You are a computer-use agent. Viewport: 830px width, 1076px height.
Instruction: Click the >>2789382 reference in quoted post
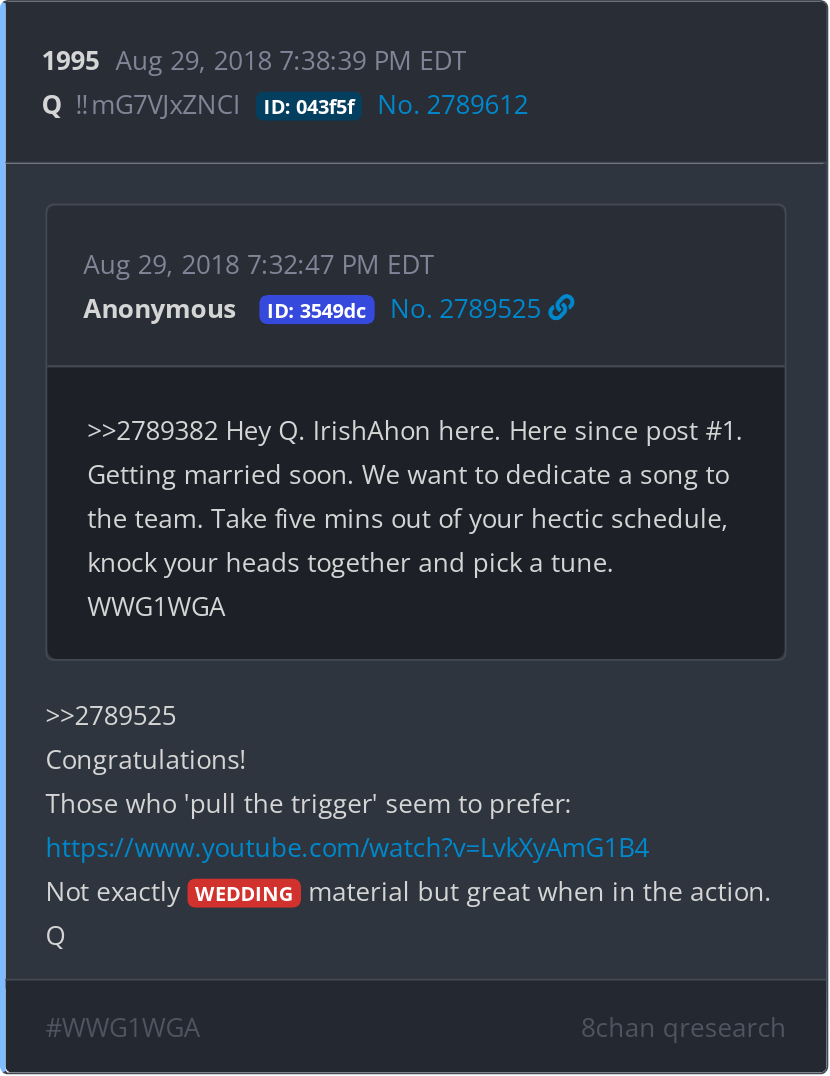click(x=152, y=431)
